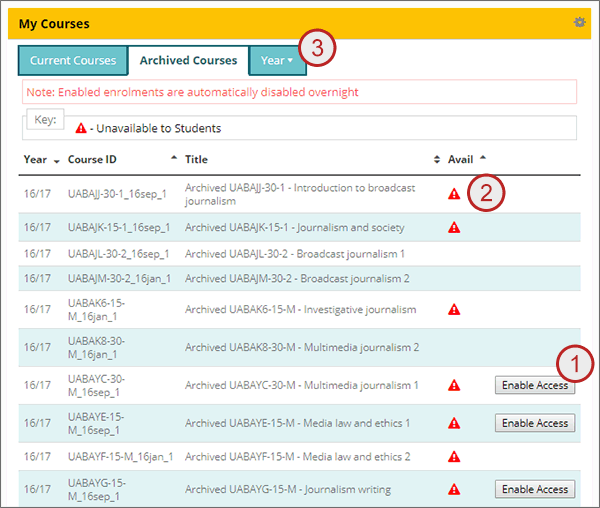This screenshot has height=508, width=600.
Task: Open Archived UABAYC-30-M Multimedia journalism 1
Action: [x=302, y=385]
